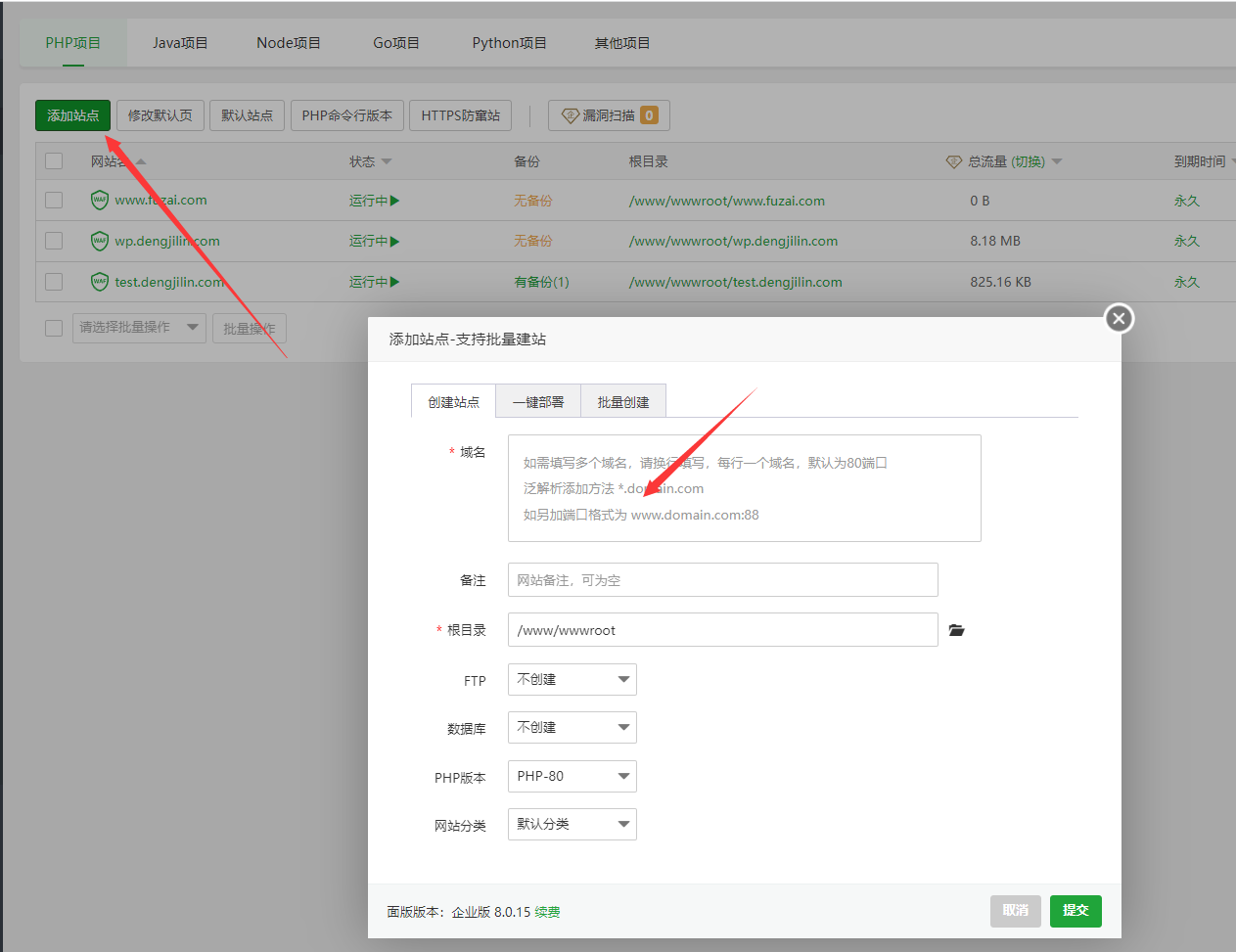This screenshot has width=1236, height=952.
Task: Click 运行中 status of test.dengjilin.com
Action: pos(375,282)
